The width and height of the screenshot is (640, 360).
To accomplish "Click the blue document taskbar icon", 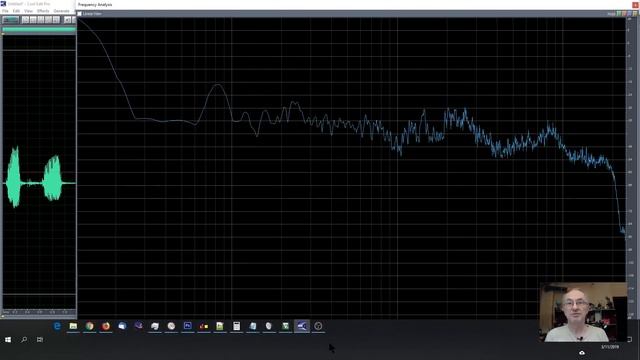I will pos(253,326).
